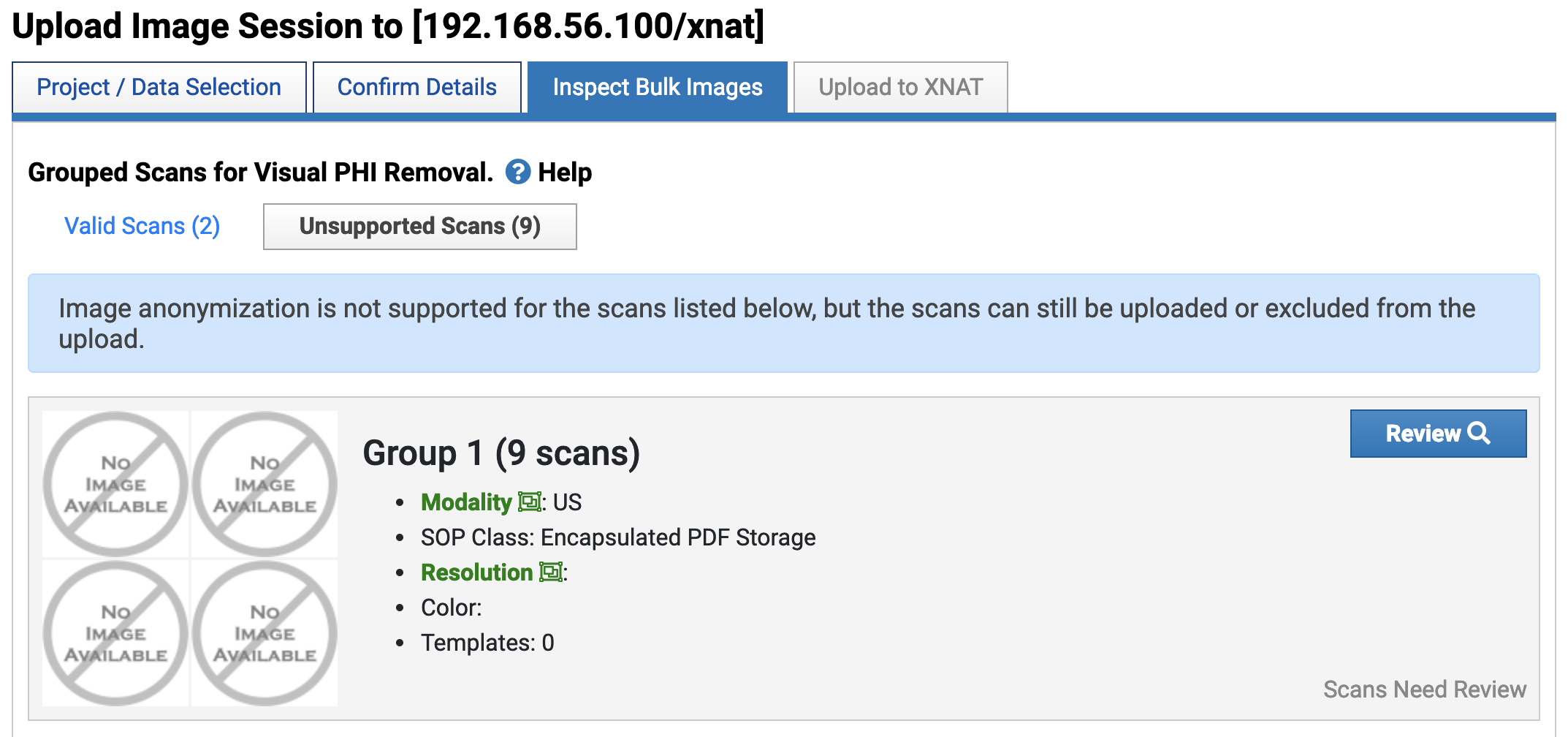Switch to the Confirm Details tab
1568x737 pixels.
tap(416, 87)
